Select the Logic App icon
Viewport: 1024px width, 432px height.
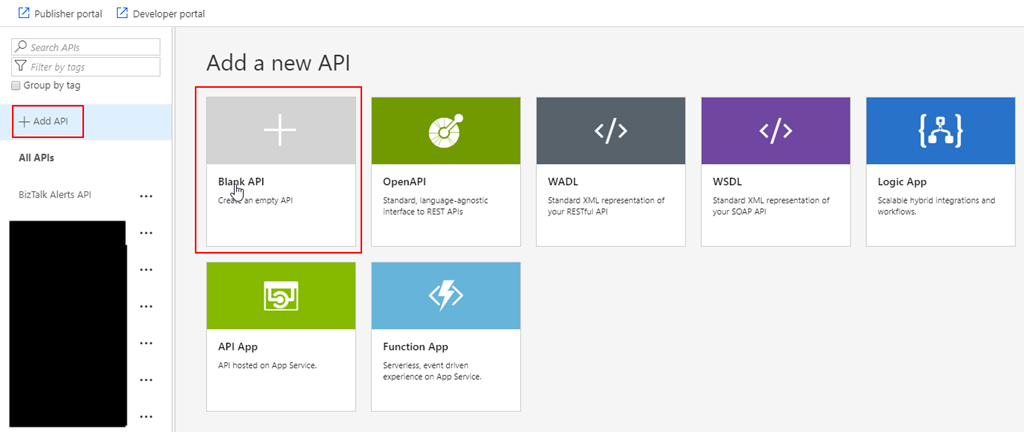pos(939,131)
